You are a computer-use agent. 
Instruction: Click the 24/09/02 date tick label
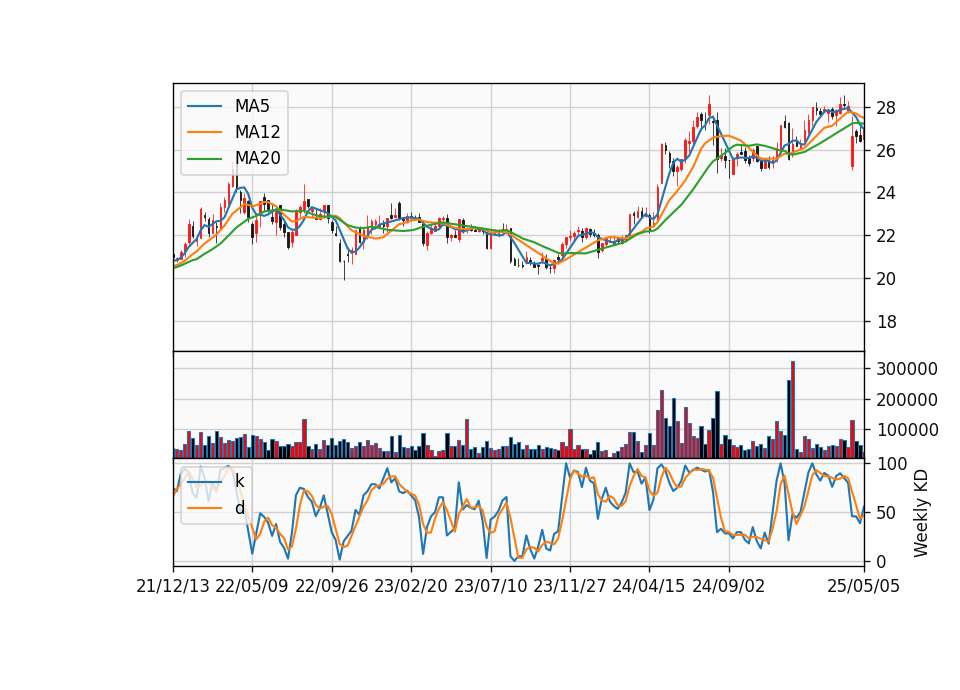point(729,587)
